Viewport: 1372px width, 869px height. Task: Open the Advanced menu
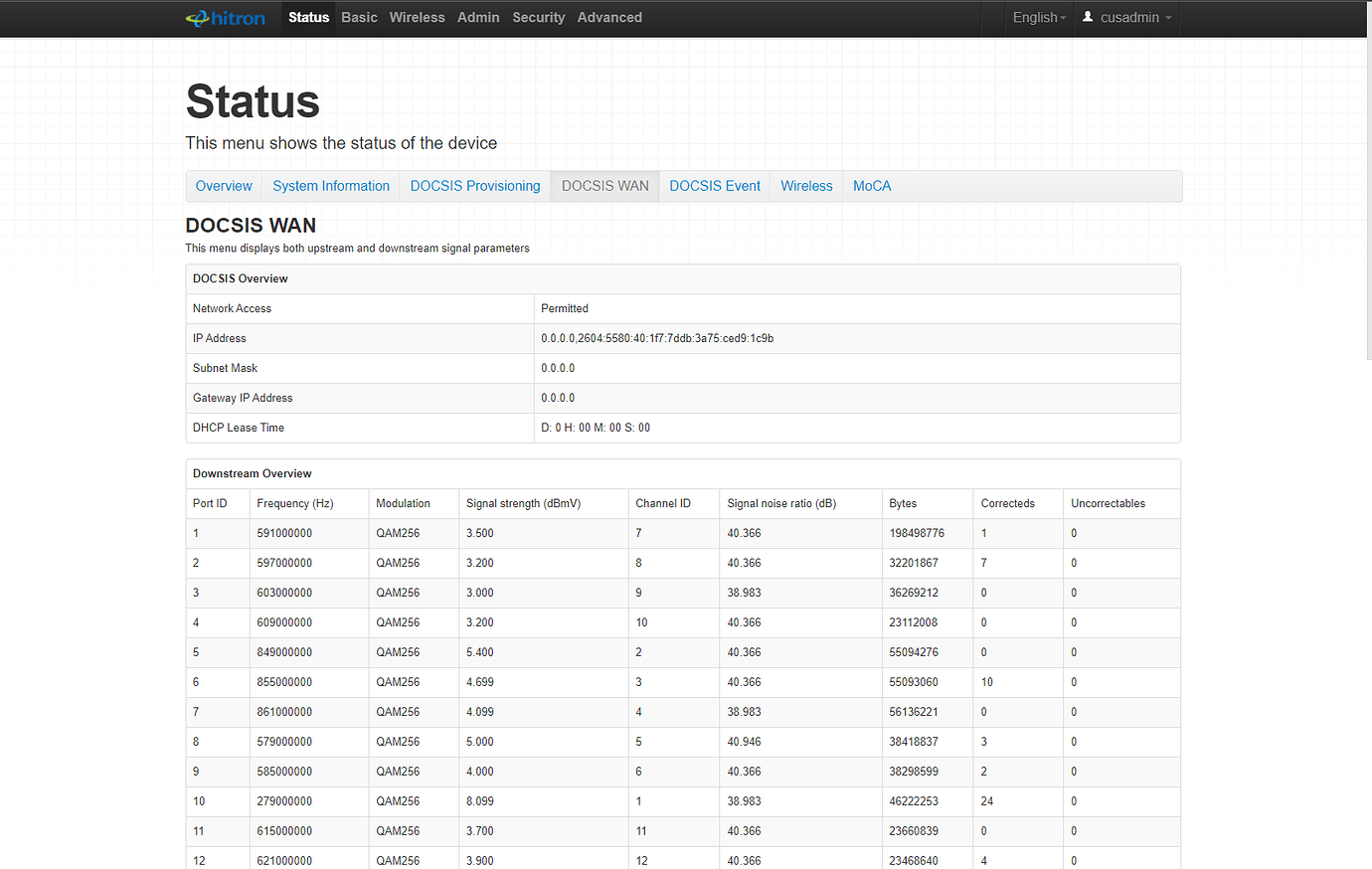pos(609,17)
